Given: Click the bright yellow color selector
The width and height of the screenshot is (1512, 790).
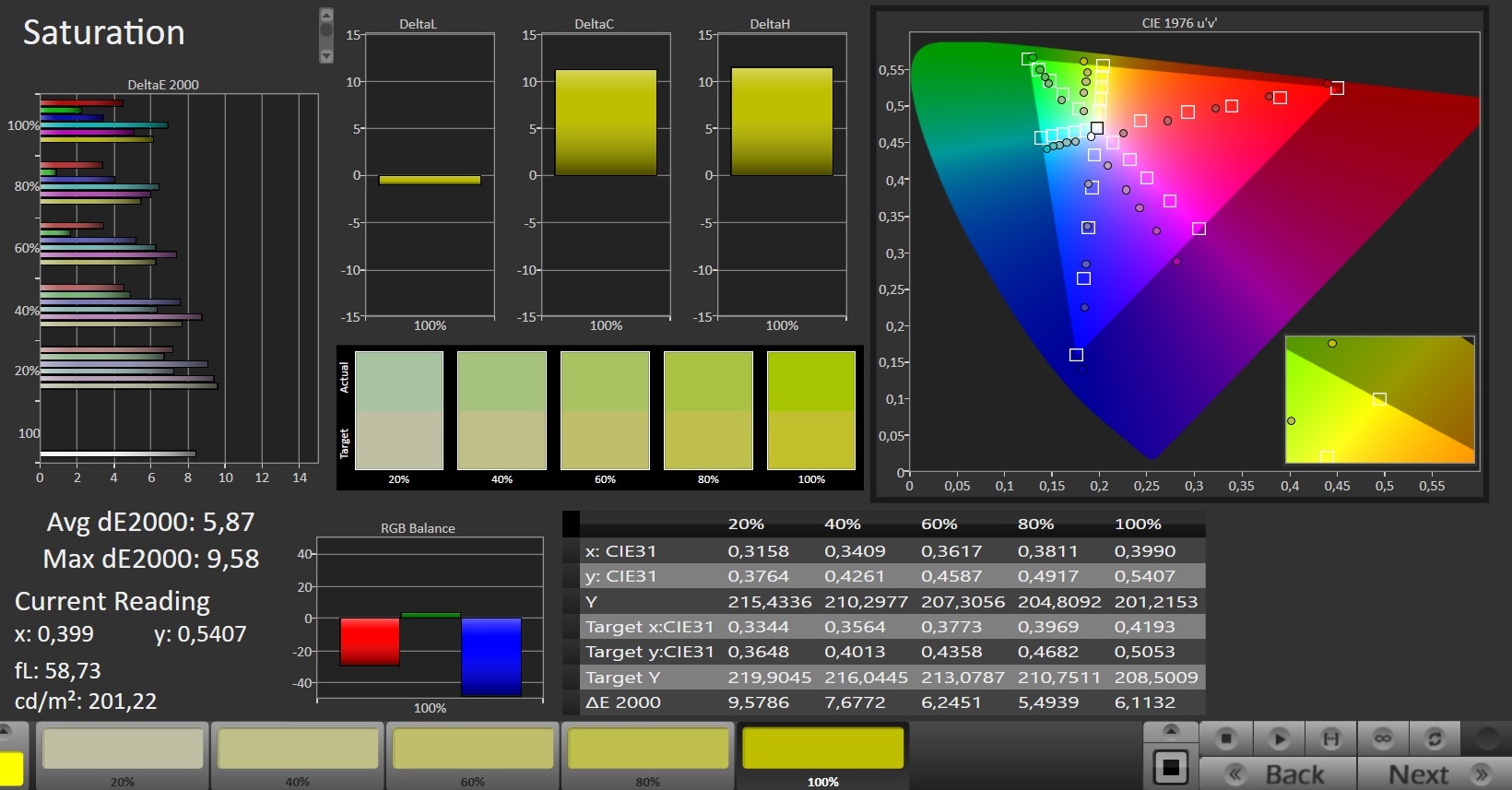Looking at the screenshot, I should click(x=11, y=769).
